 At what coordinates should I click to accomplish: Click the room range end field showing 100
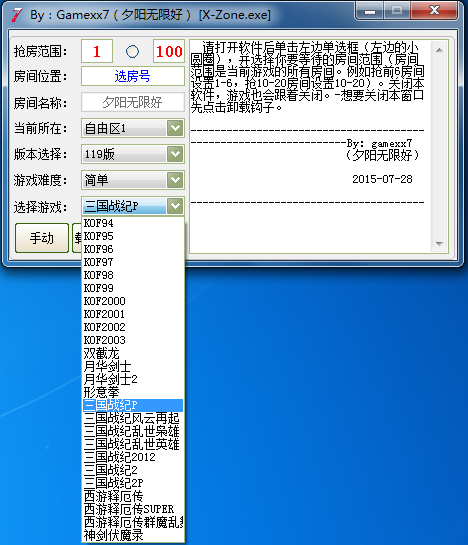[169, 51]
